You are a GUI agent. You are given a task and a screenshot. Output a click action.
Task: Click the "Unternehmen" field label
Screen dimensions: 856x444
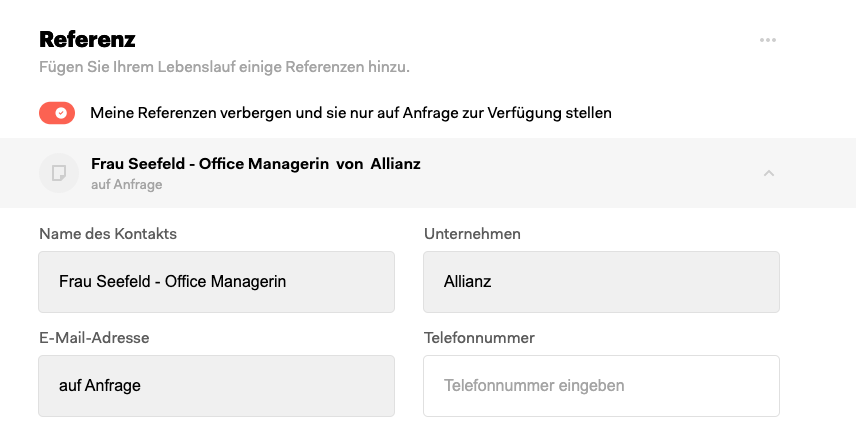click(x=472, y=234)
